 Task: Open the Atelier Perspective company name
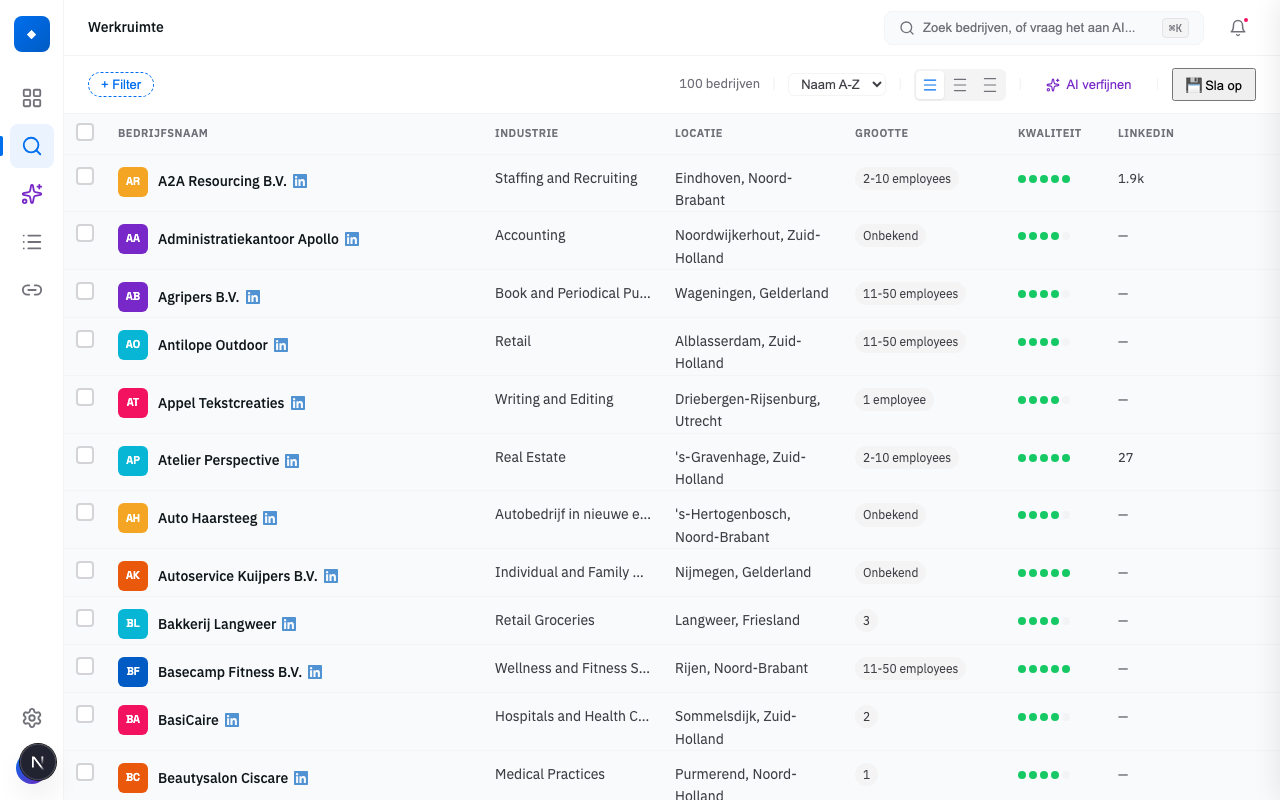[x=218, y=461]
